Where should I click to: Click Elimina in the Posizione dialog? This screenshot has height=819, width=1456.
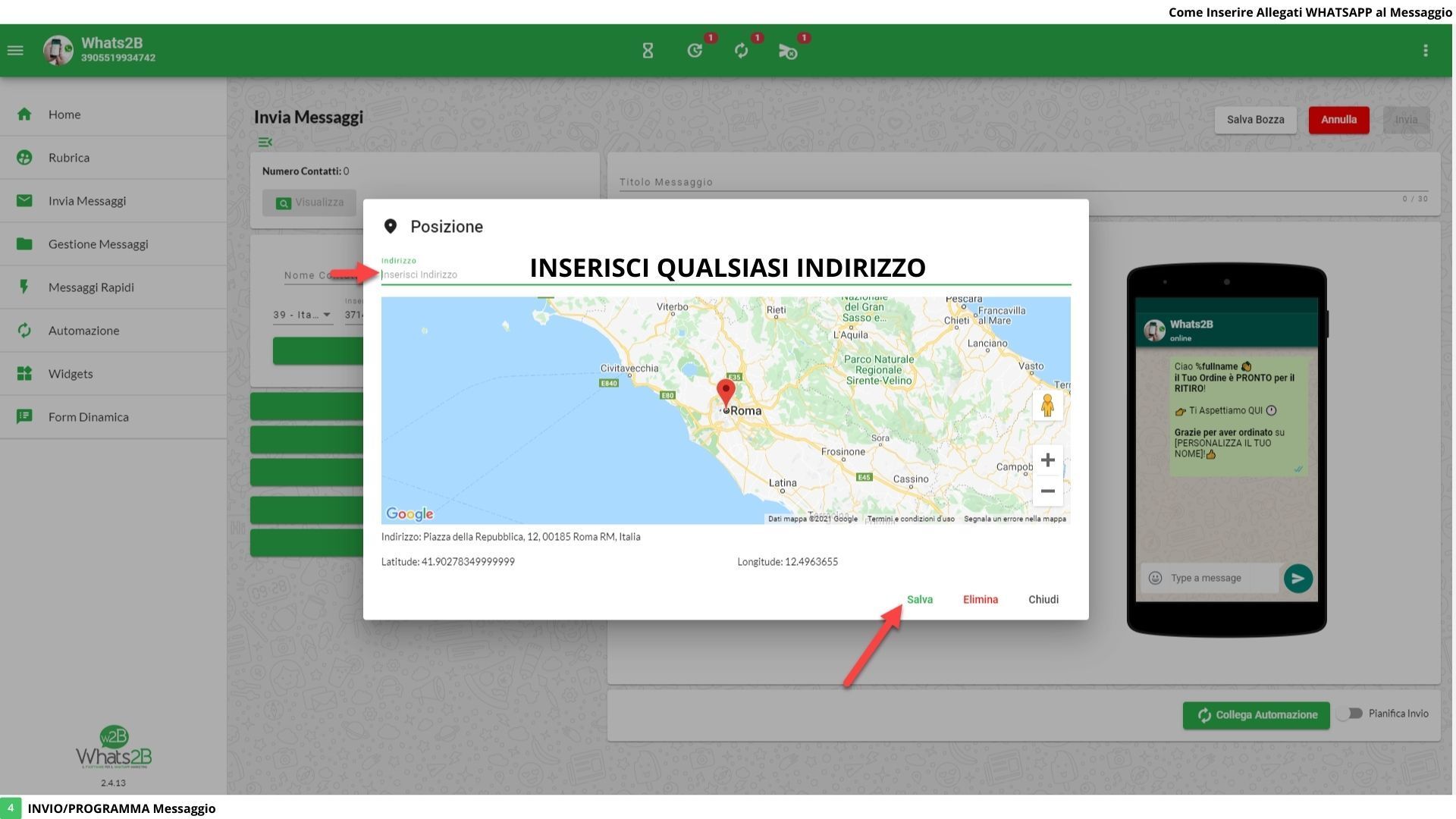(x=981, y=600)
